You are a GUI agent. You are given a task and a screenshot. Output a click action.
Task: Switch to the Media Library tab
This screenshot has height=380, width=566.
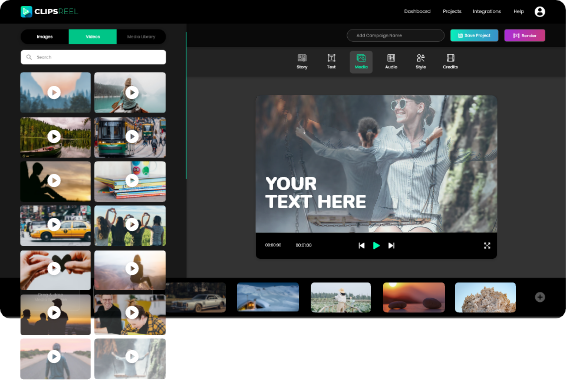click(141, 36)
